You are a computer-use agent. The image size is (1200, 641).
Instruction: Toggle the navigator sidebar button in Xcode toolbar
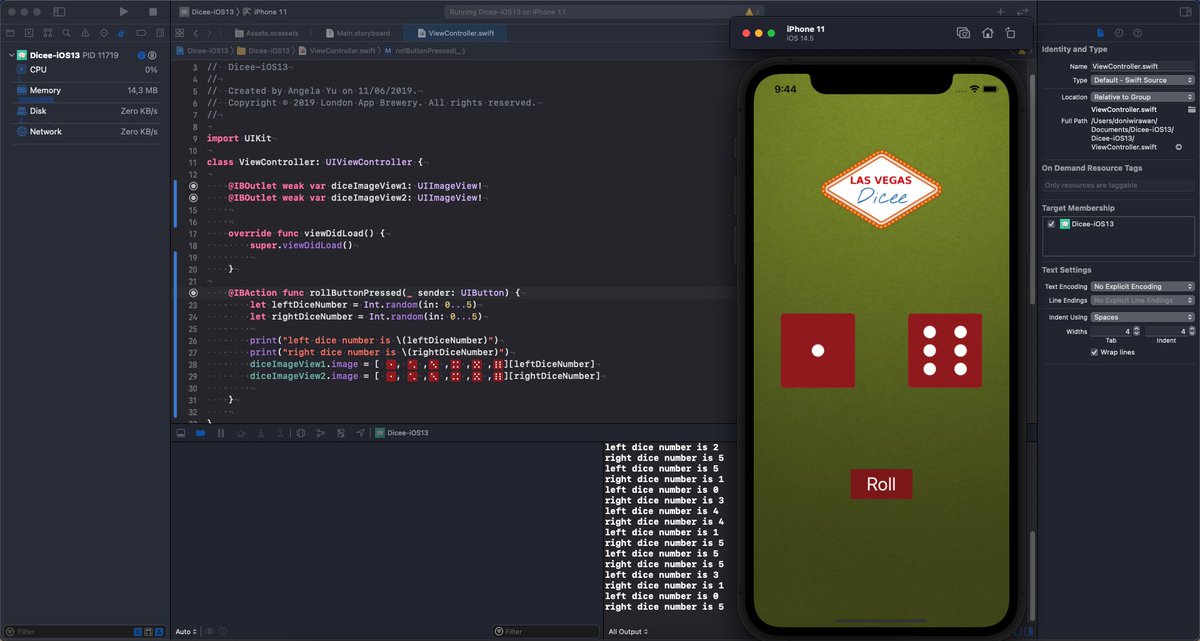(59, 12)
